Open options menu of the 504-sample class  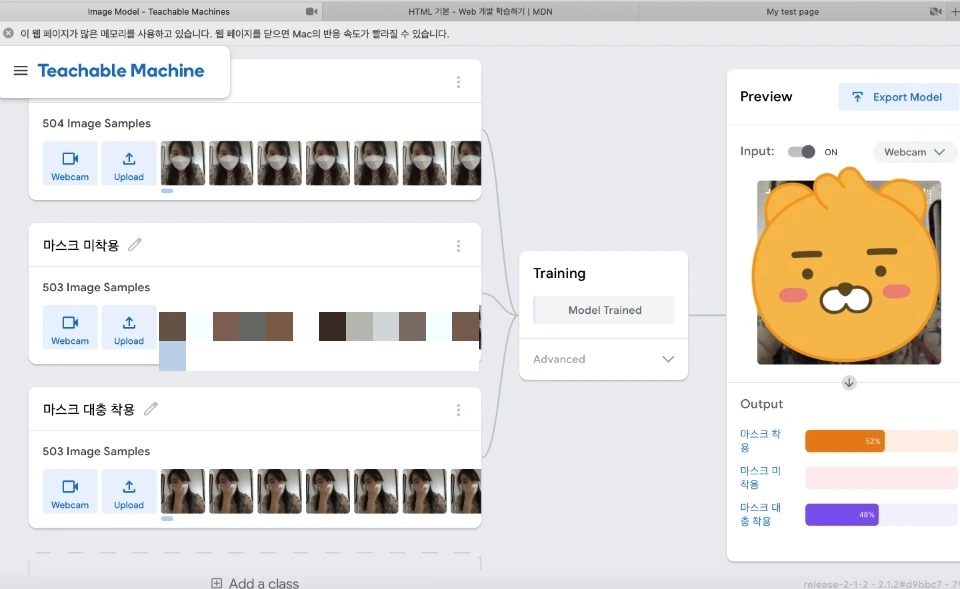458,82
